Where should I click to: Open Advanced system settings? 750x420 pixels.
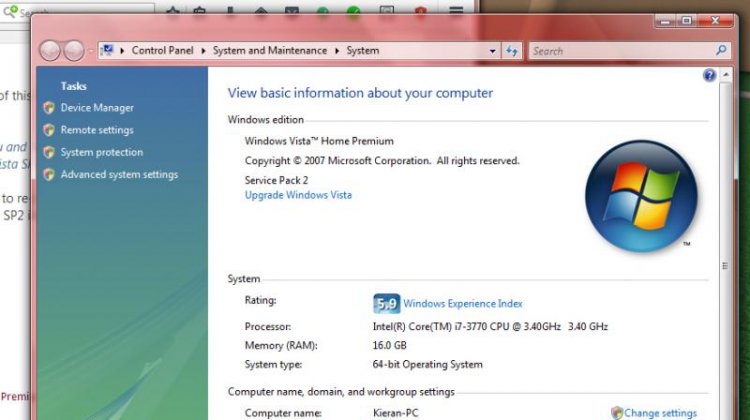[119, 175]
